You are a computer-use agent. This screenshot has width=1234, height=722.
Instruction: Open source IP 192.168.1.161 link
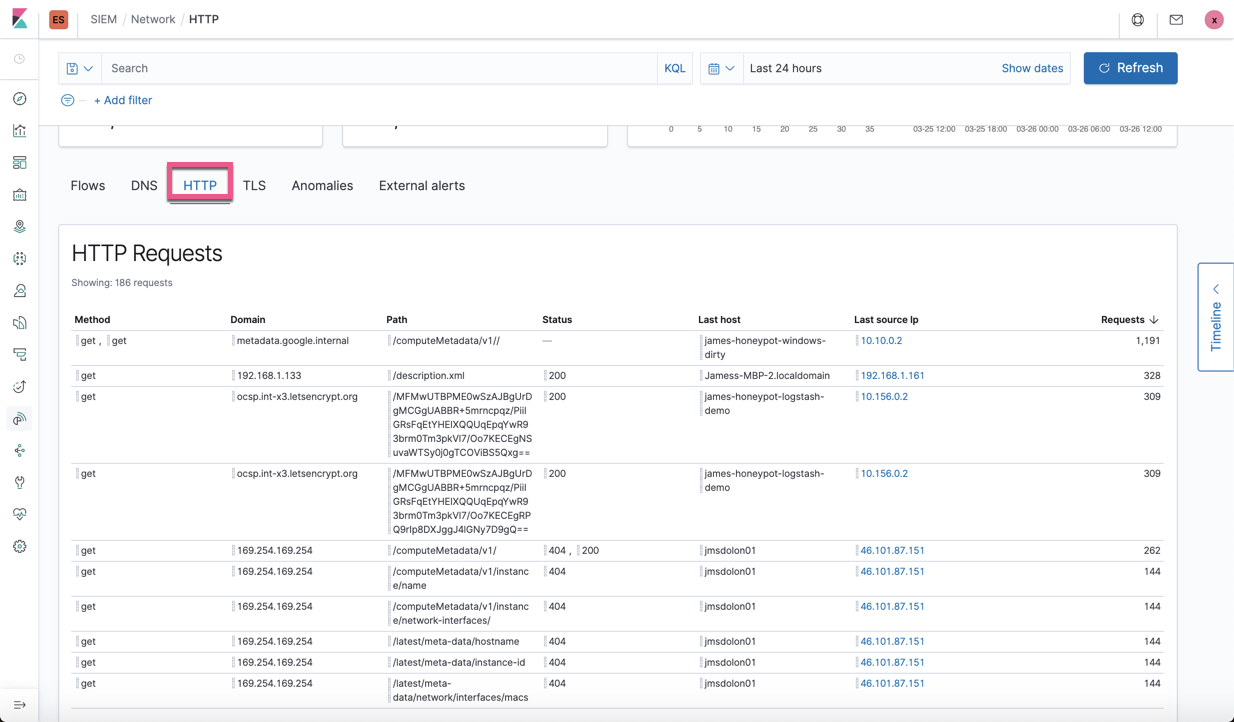(892, 376)
